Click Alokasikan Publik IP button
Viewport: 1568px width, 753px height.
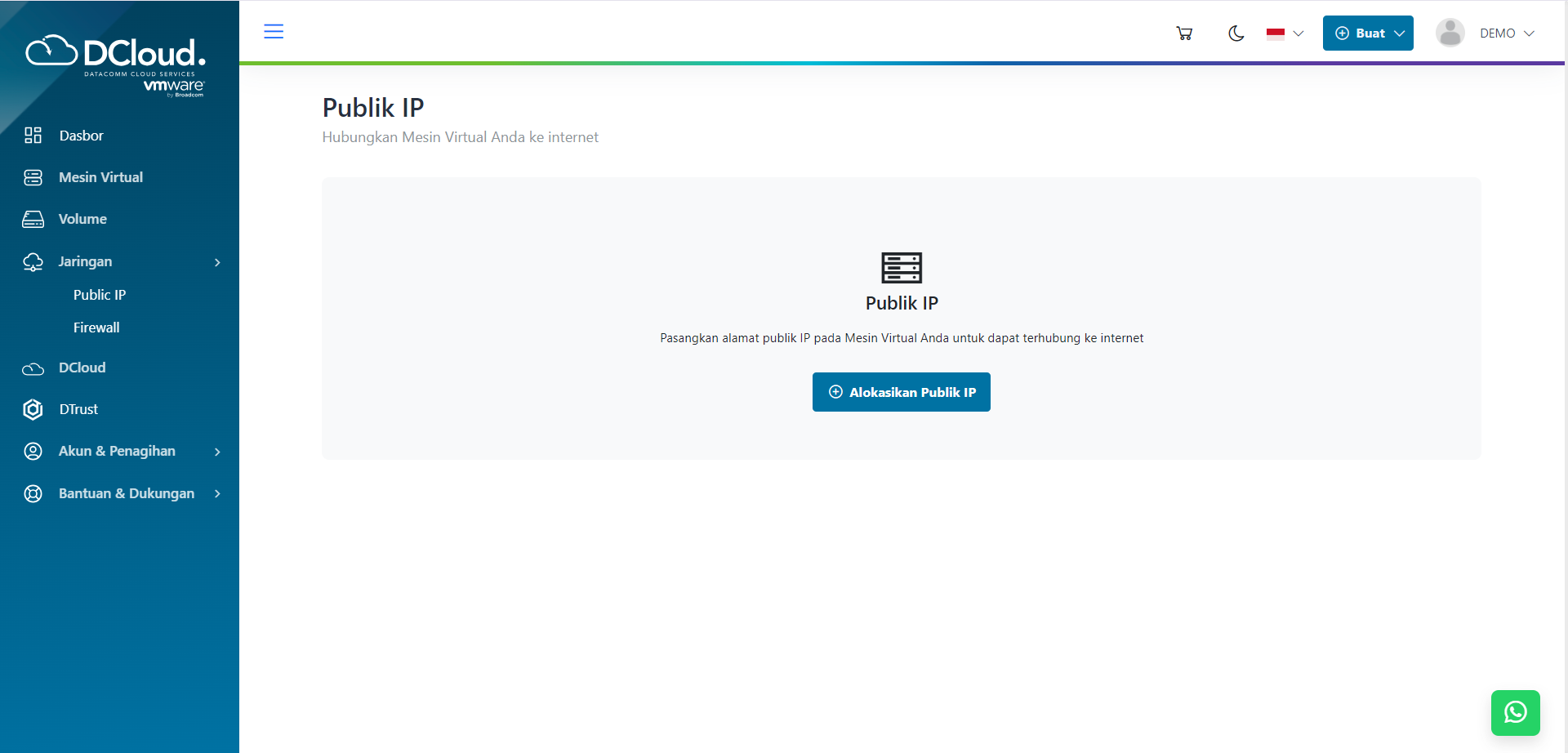tap(901, 392)
